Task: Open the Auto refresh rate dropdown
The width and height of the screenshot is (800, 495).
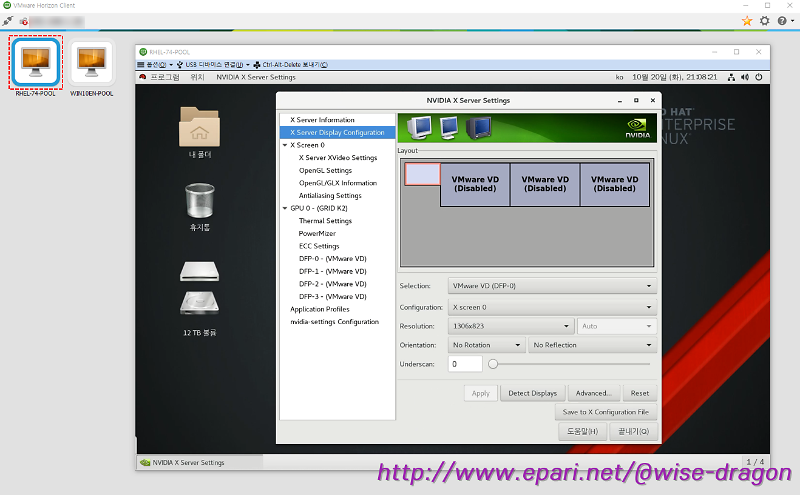Action: click(616, 326)
